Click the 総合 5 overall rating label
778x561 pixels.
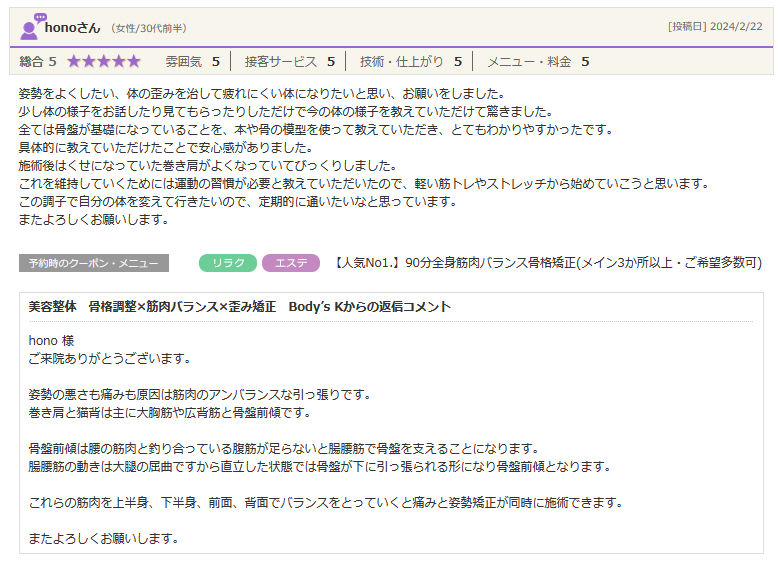point(38,61)
